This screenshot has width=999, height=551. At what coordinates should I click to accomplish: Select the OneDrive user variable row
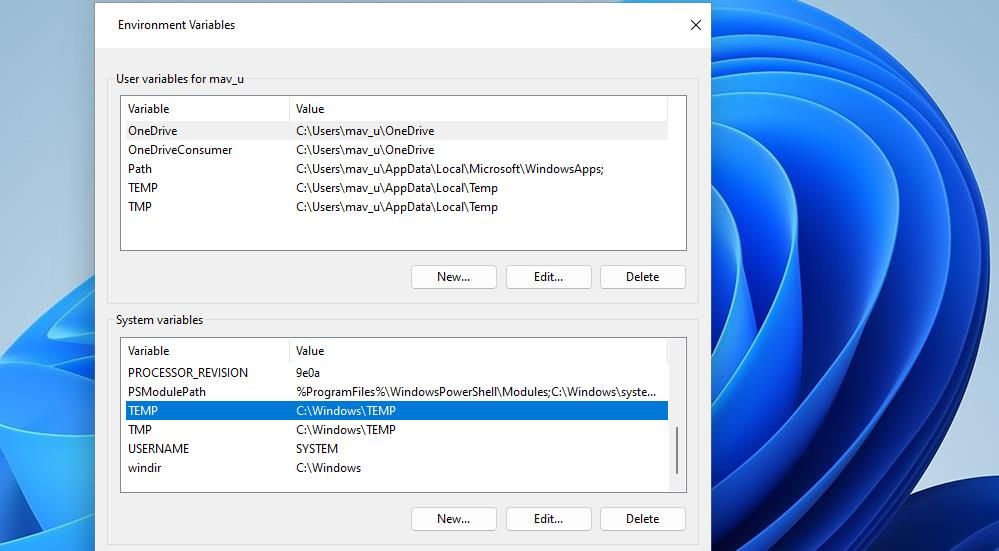click(x=152, y=131)
